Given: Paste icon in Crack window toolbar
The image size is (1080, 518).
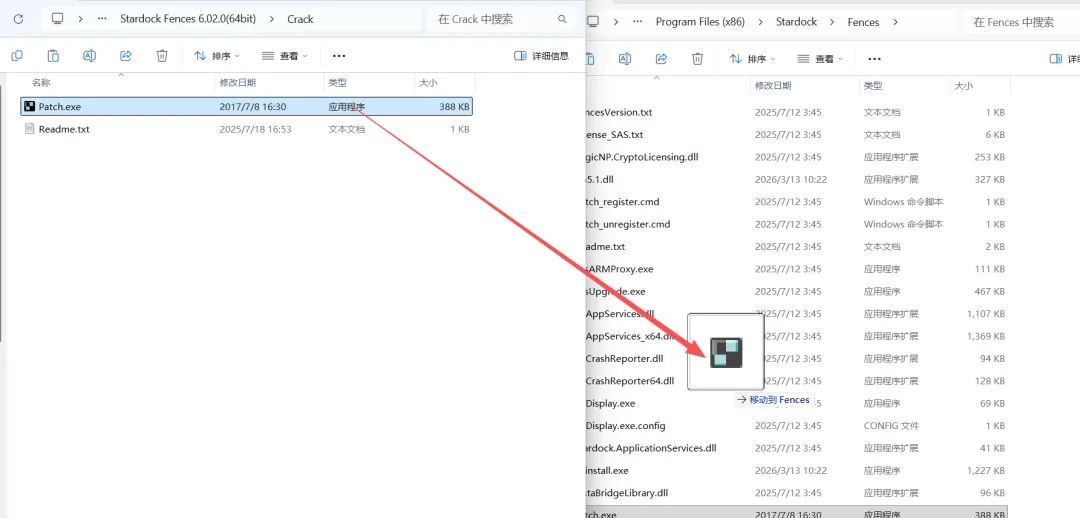Looking at the screenshot, I should 53,56.
